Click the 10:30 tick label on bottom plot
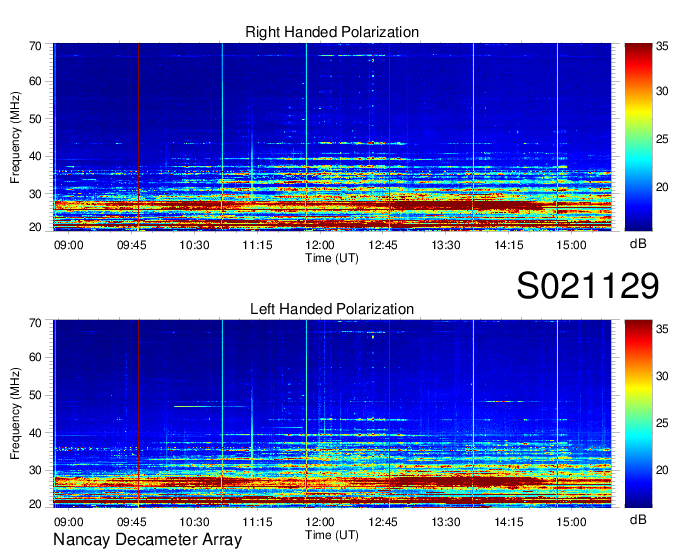 [x=194, y=522]
